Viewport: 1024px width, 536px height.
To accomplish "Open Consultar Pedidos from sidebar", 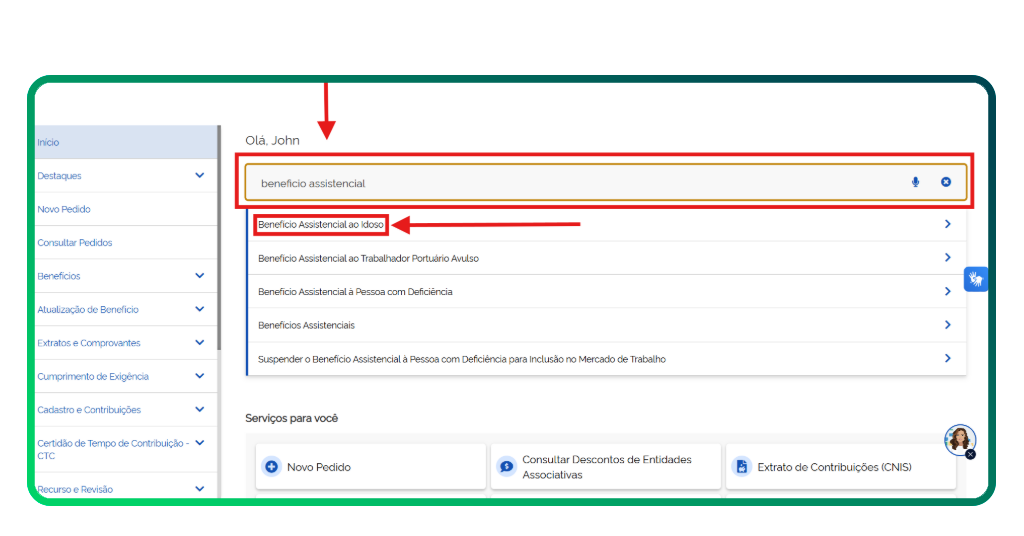I will 75,243.
